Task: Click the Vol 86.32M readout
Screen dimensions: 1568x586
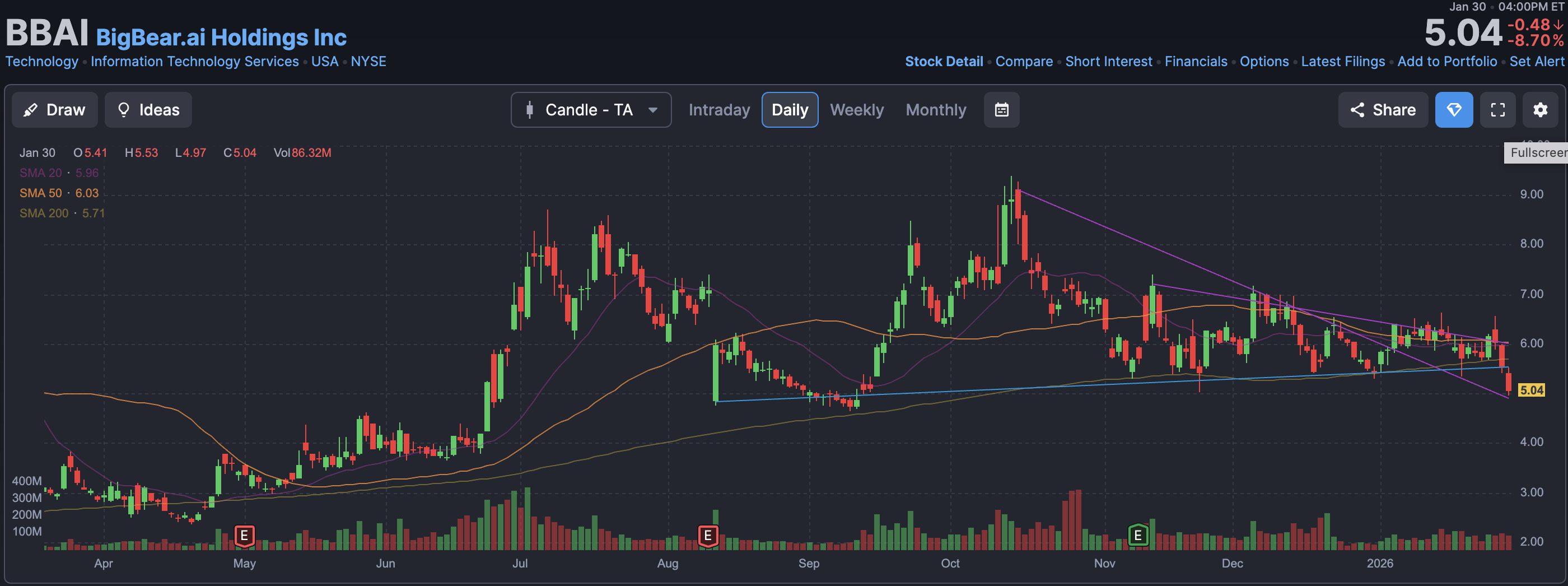Action: coord(302,153)
